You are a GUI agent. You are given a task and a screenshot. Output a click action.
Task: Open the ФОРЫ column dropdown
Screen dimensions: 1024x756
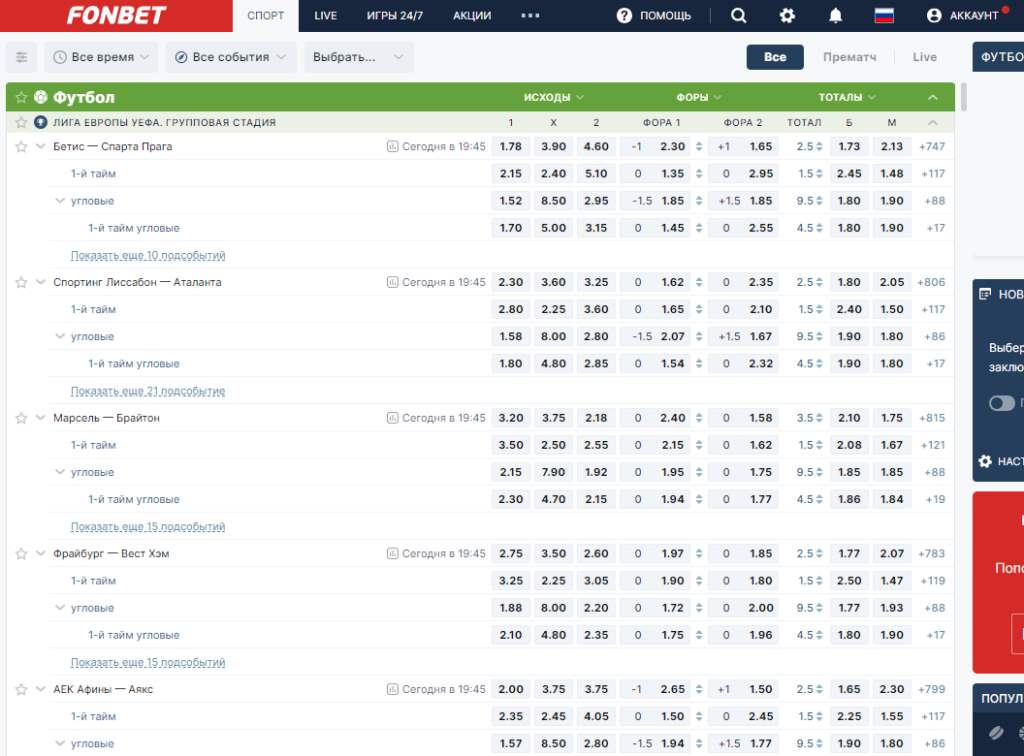[x=698, y=97]
